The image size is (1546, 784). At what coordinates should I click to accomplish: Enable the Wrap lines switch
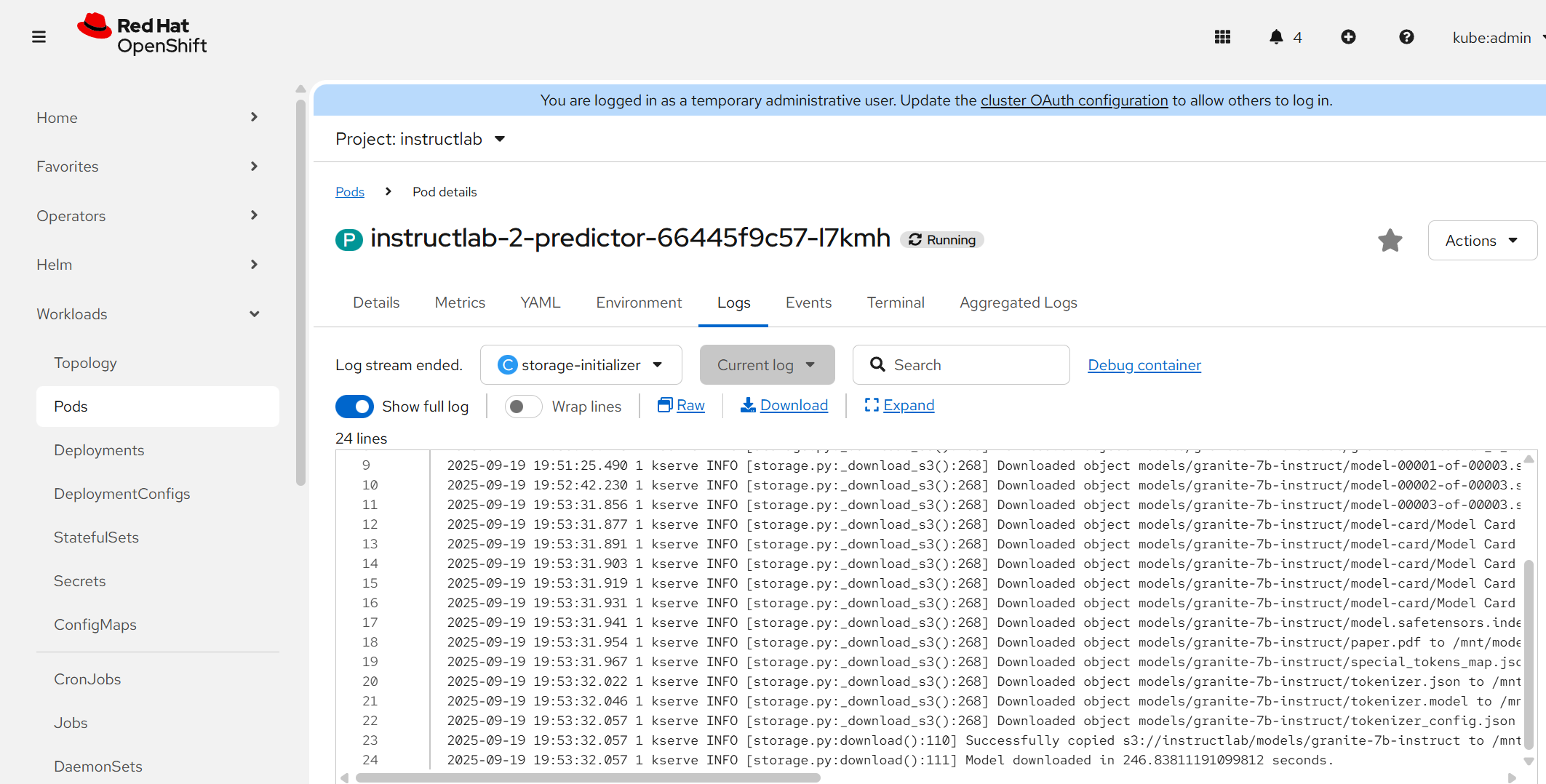click(523, 407)
